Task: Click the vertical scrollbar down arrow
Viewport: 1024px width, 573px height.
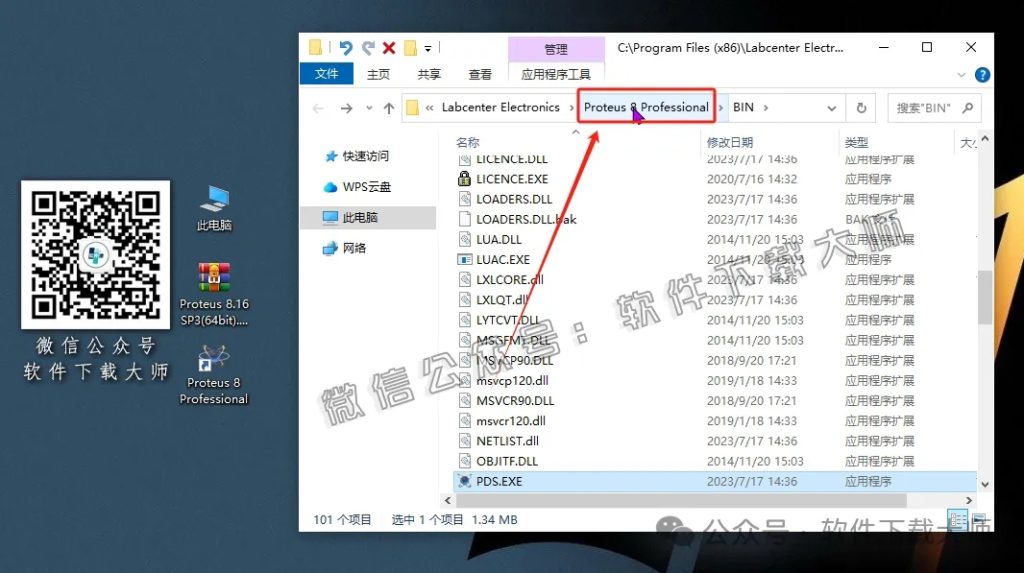Action: (x=985, y=484)
